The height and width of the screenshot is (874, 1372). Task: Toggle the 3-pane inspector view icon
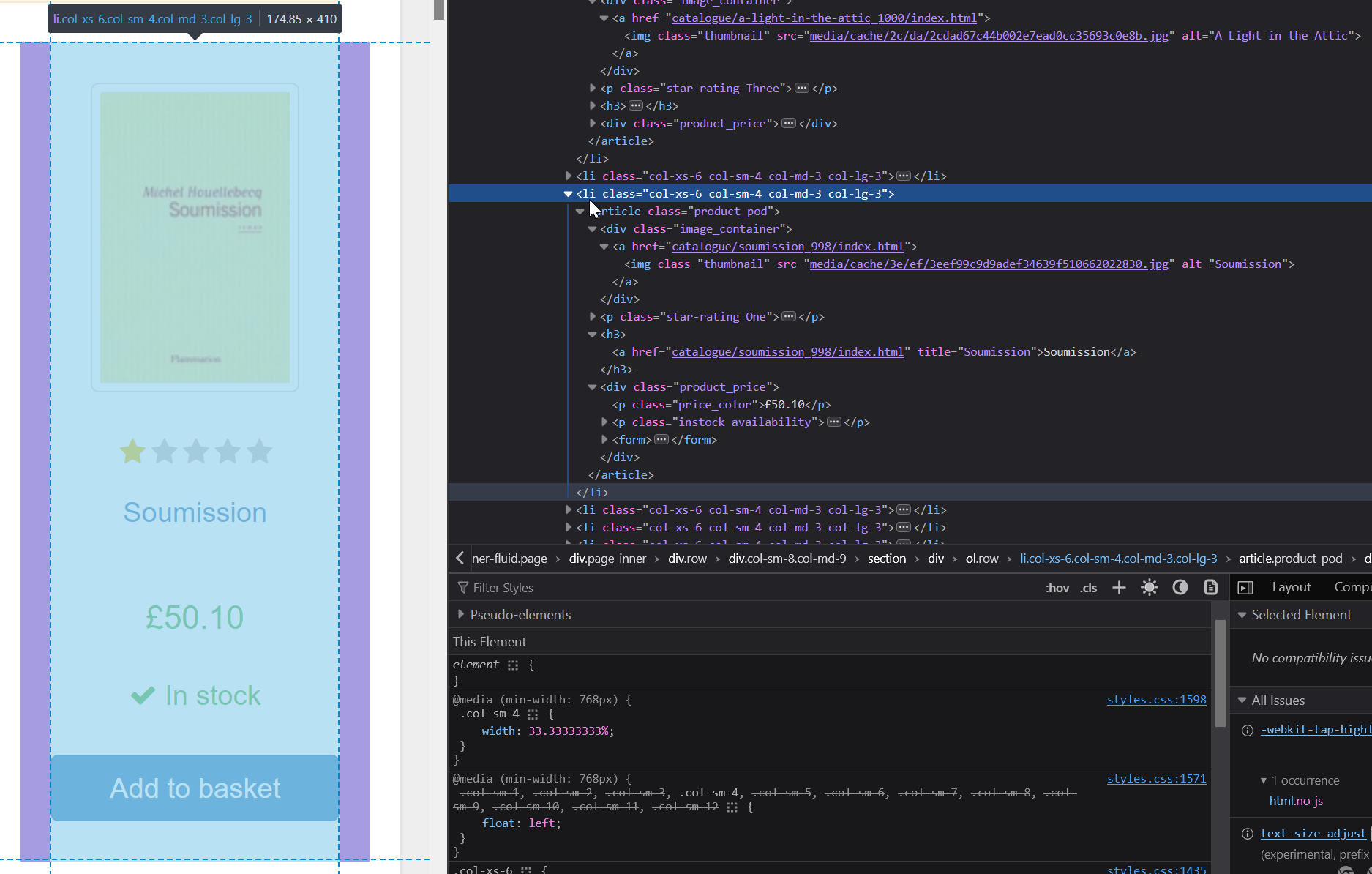(x=1246, y=587)
